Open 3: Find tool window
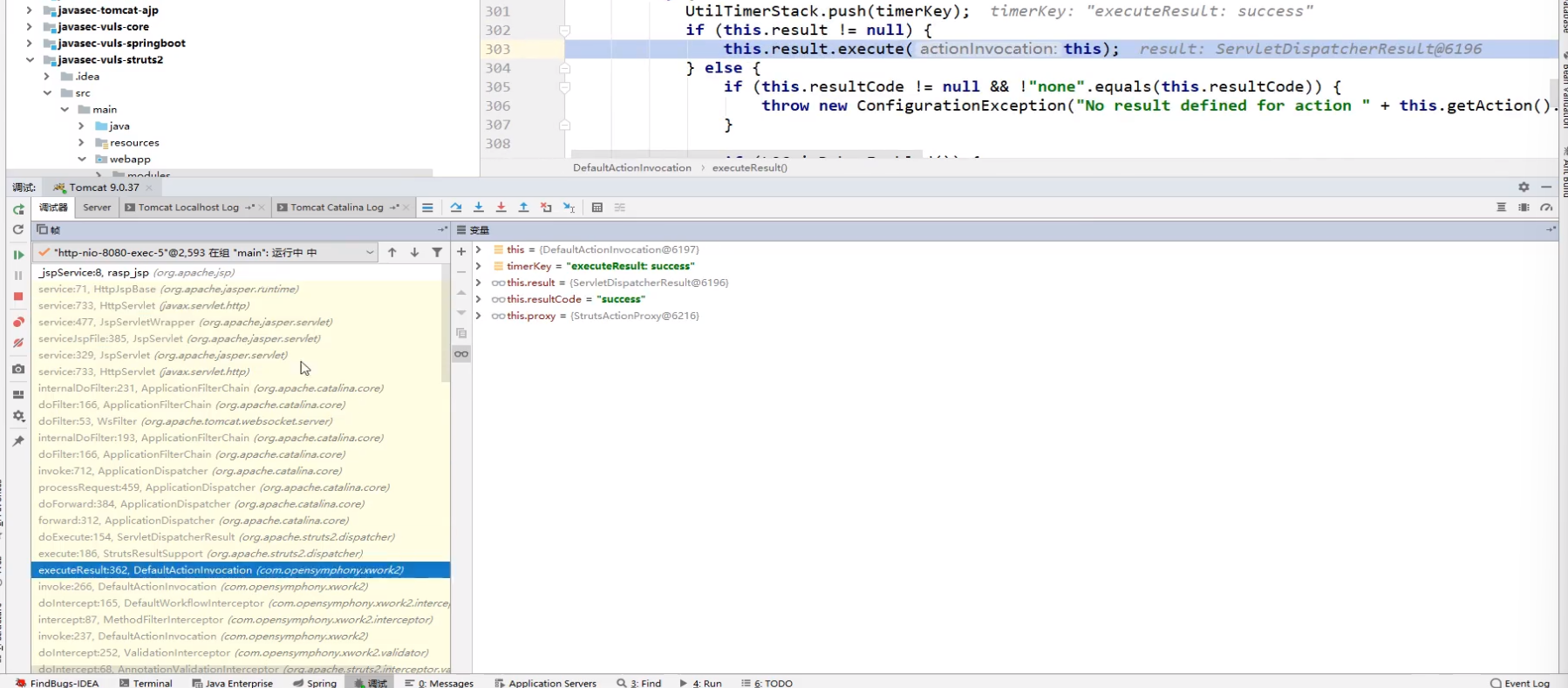Image resolution: width=1568 pixels, height=688 pixels. (x=638, y=683)
